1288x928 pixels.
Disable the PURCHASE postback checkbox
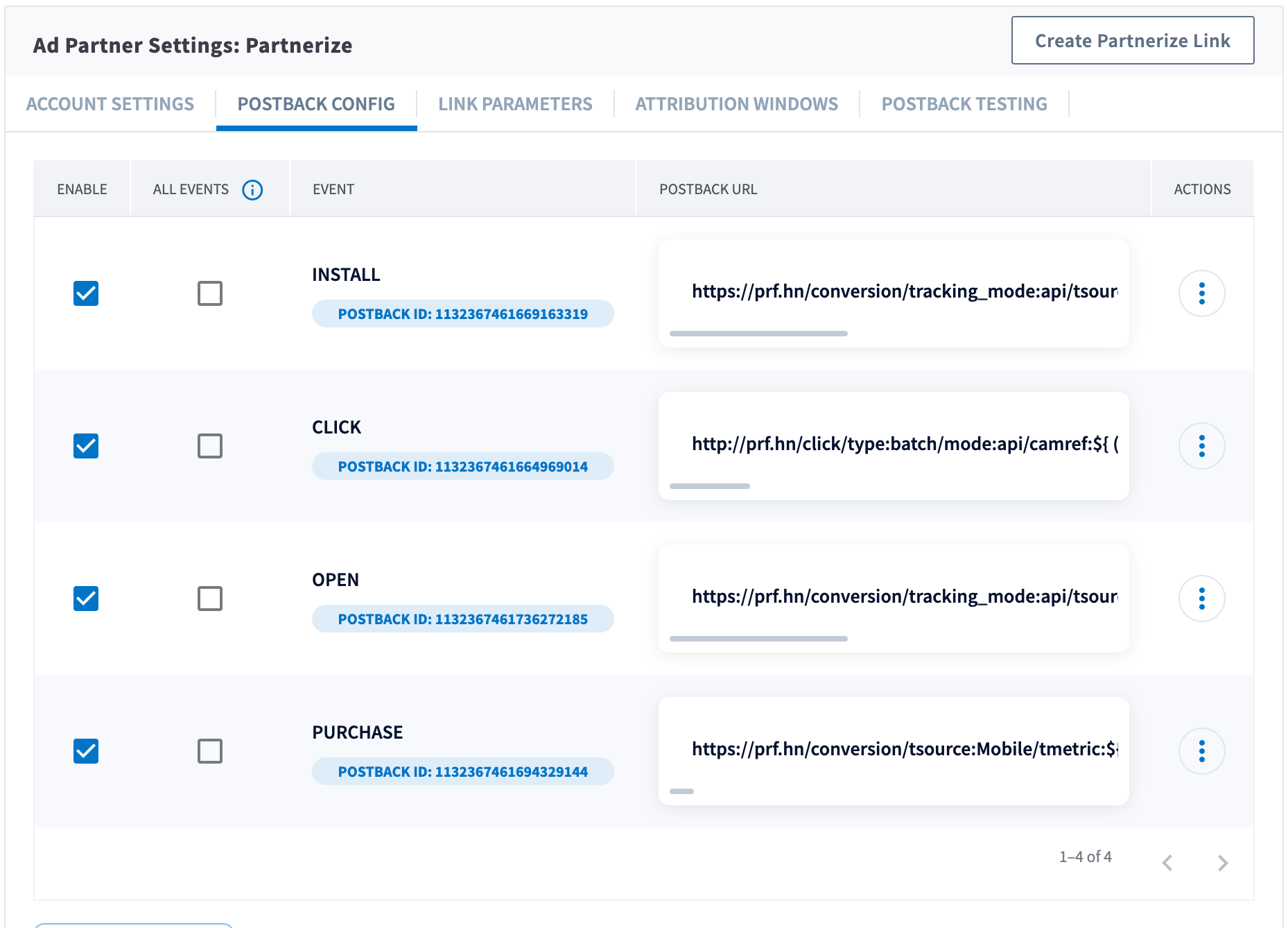pyautogui.click(x=86, y=751)
